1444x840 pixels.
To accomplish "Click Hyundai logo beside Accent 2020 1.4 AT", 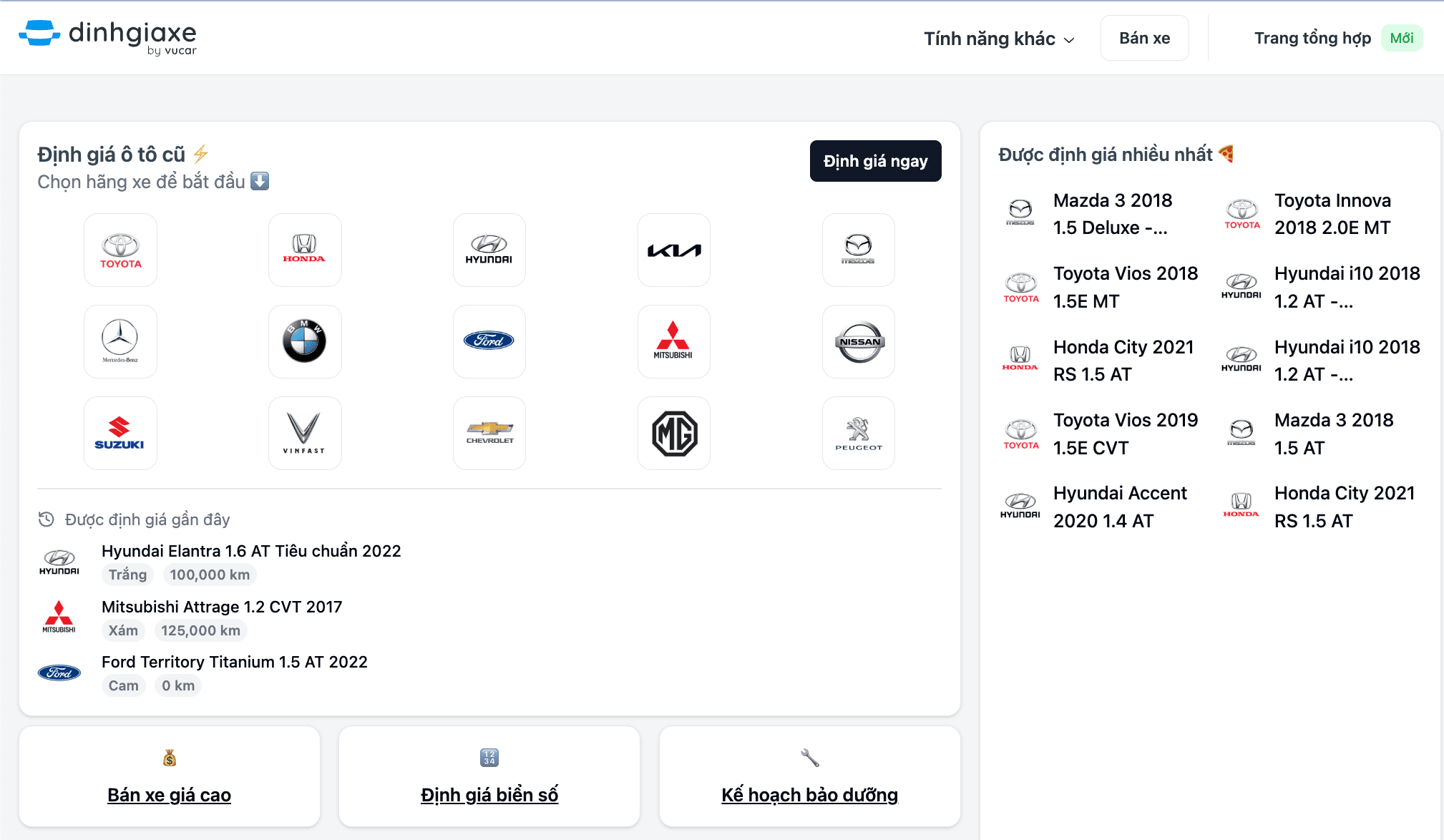I will 1020,506.
